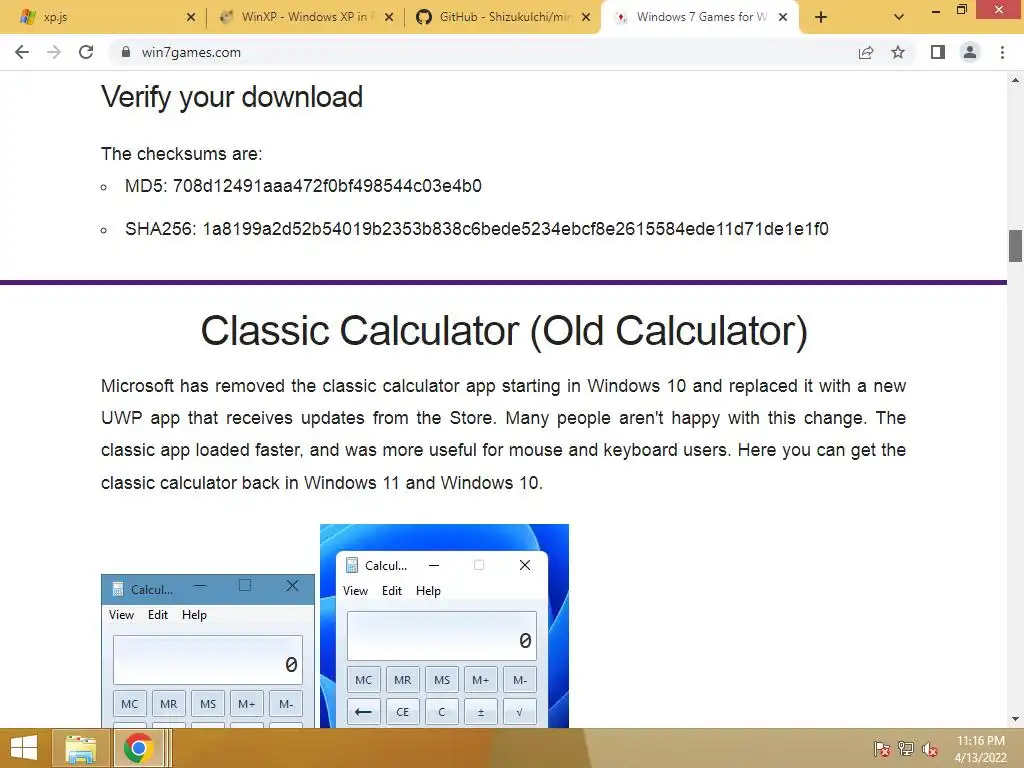The height and width of the screenshot is (768, 1024).
Task: Click the Windows 11 calculator screenshot
Action: tap(444, 626)
